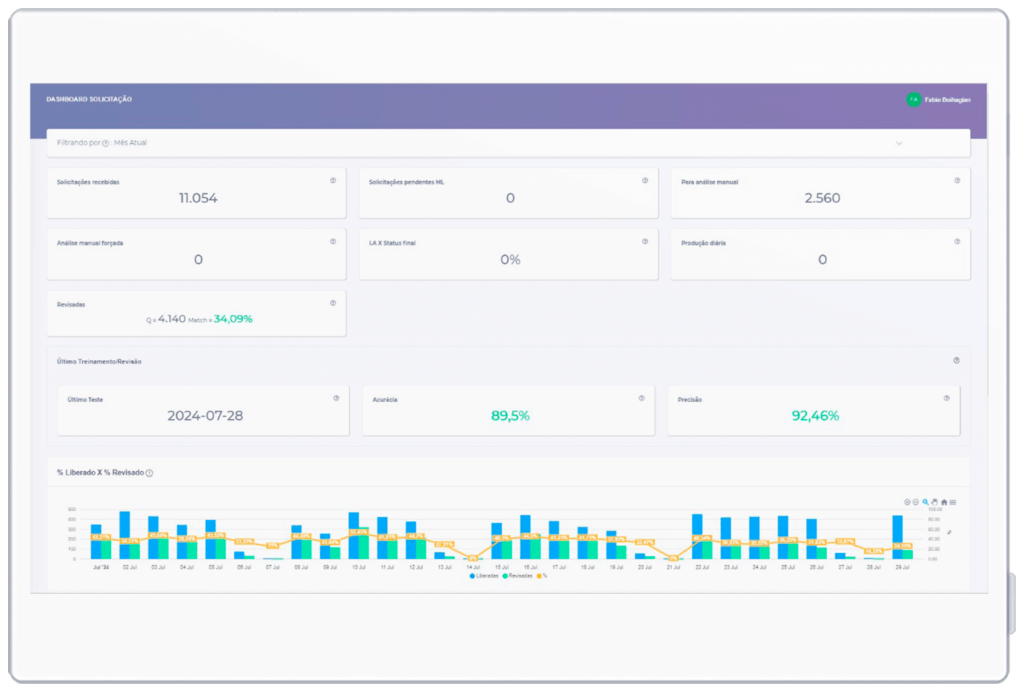Viewport: 1024px width, 692px height.
Task: Select the zoom-in icon on the chart toolbar
Action: point(907,501)
